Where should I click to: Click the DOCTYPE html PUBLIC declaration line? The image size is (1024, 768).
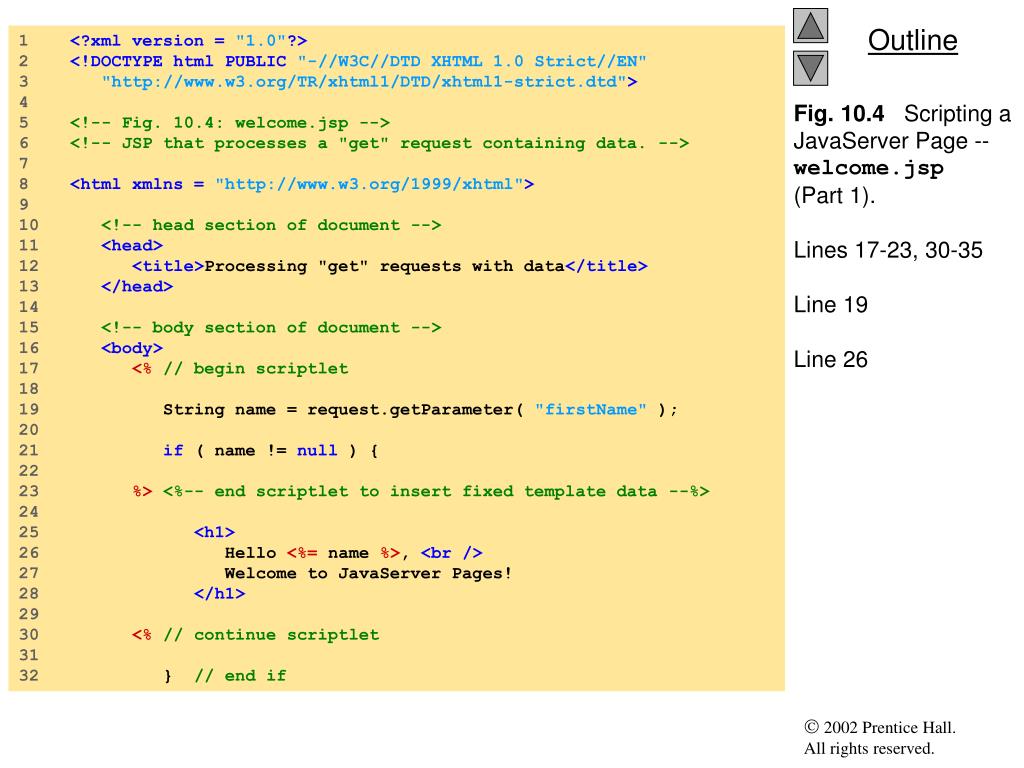pos(358,61)
